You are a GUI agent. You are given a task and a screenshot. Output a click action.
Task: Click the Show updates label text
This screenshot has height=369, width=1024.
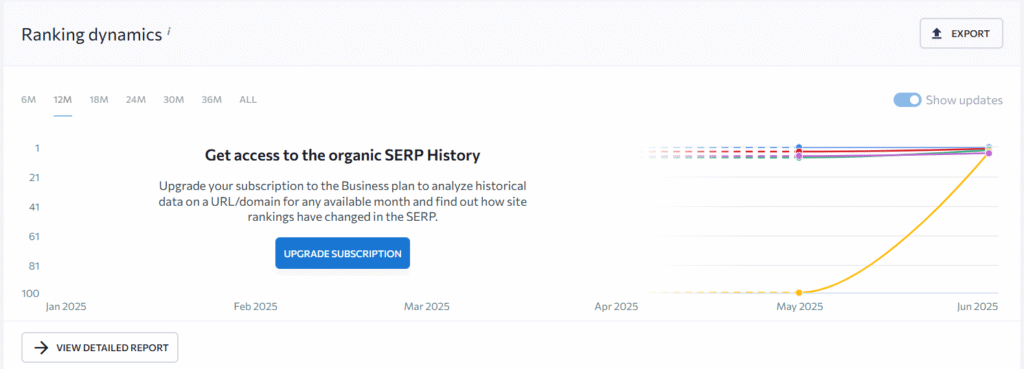click(x=964, y=100)
